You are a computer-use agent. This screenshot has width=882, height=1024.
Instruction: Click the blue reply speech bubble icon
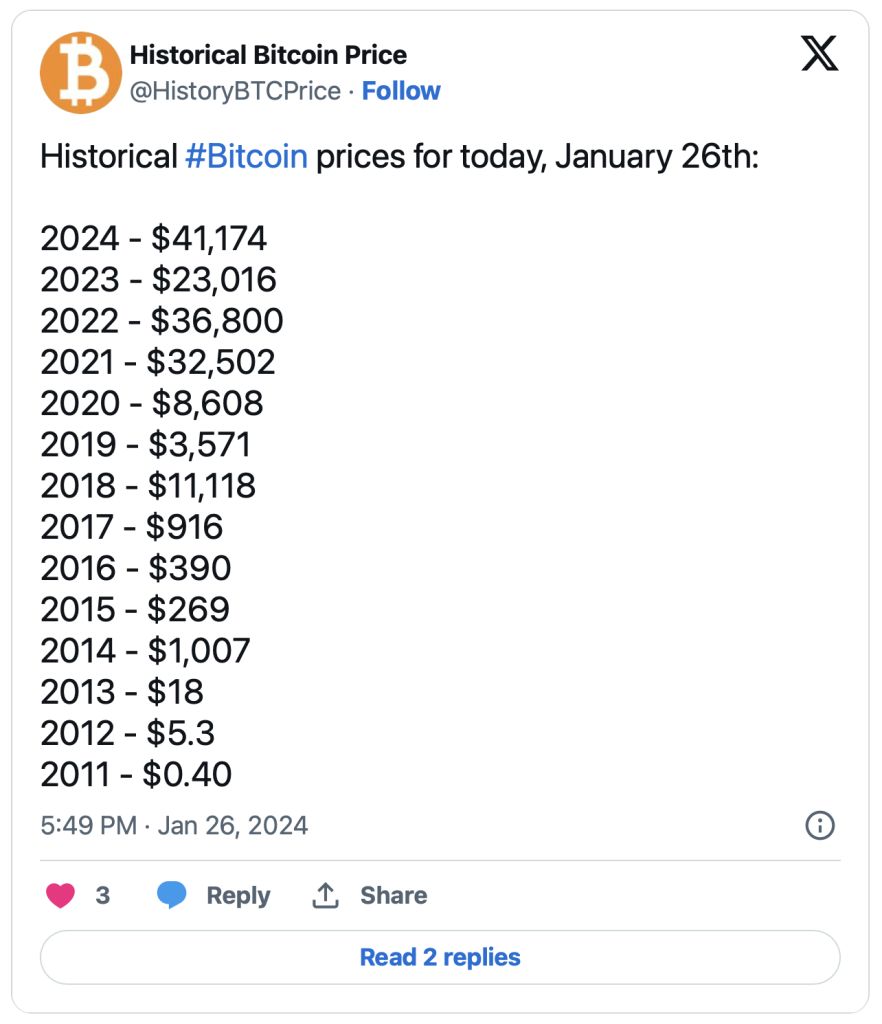[x=172, y=895]
